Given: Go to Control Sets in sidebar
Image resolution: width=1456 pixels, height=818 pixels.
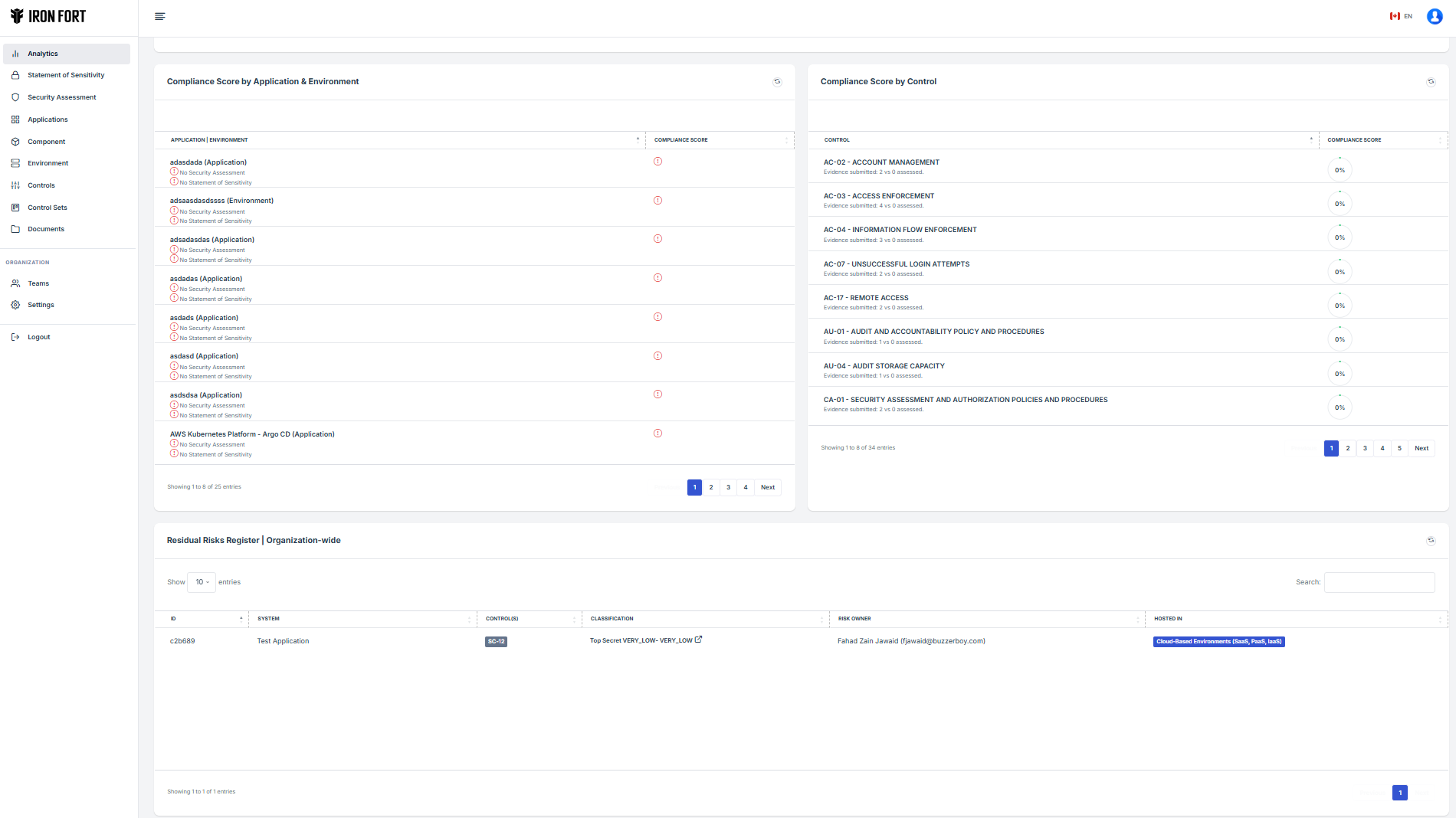Looking at the screenshot, I should click(48, 208).
